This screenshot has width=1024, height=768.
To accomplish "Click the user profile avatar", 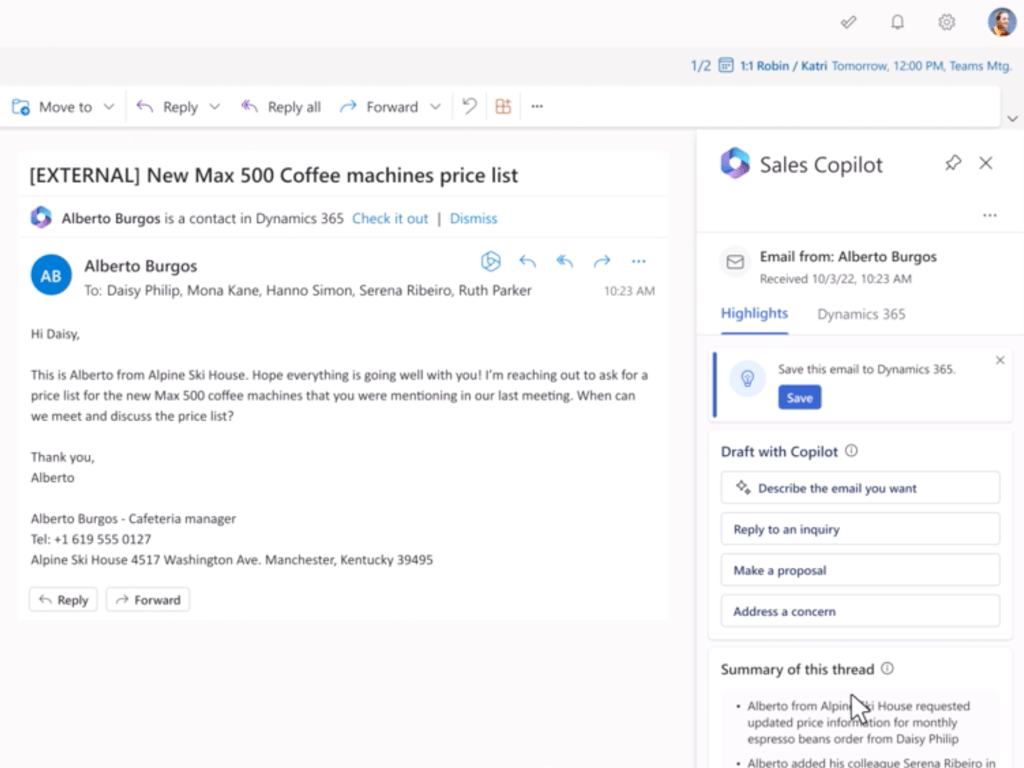I will tap(1001, 22).
